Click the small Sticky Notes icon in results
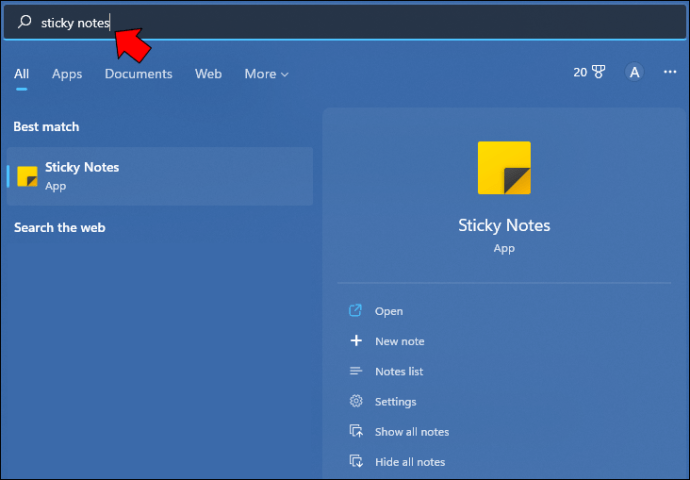690x480 pixels. click(x=28, y=176)
